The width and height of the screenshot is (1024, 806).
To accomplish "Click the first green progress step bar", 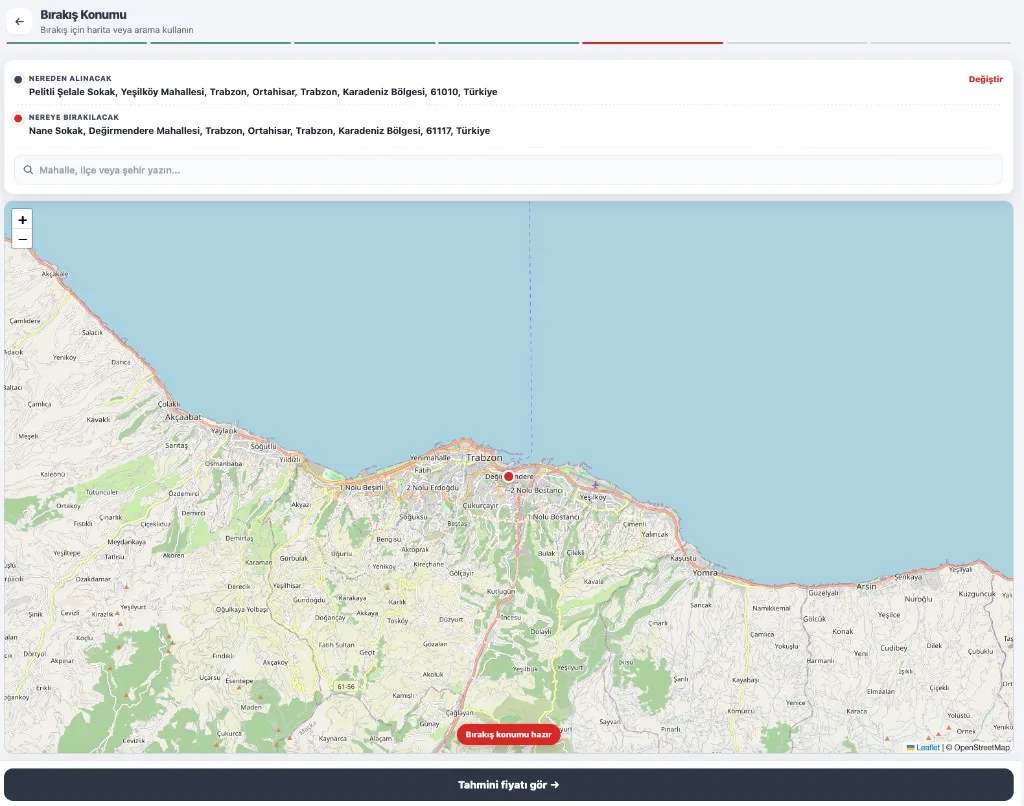I will (x=77, y=43).
